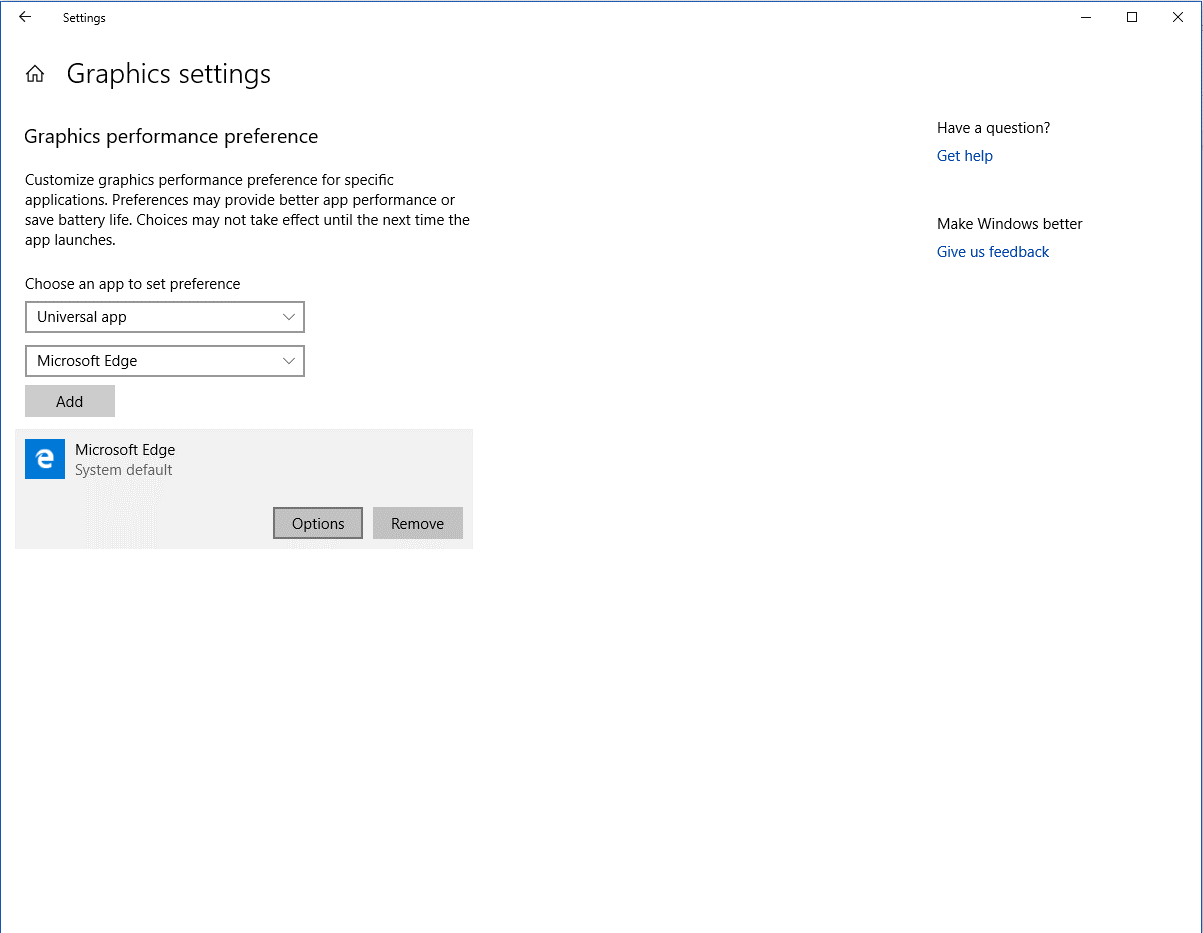Click the Graphics settings page title
This screenshot has width=1203, height=933.
click(x=169, y=74)
